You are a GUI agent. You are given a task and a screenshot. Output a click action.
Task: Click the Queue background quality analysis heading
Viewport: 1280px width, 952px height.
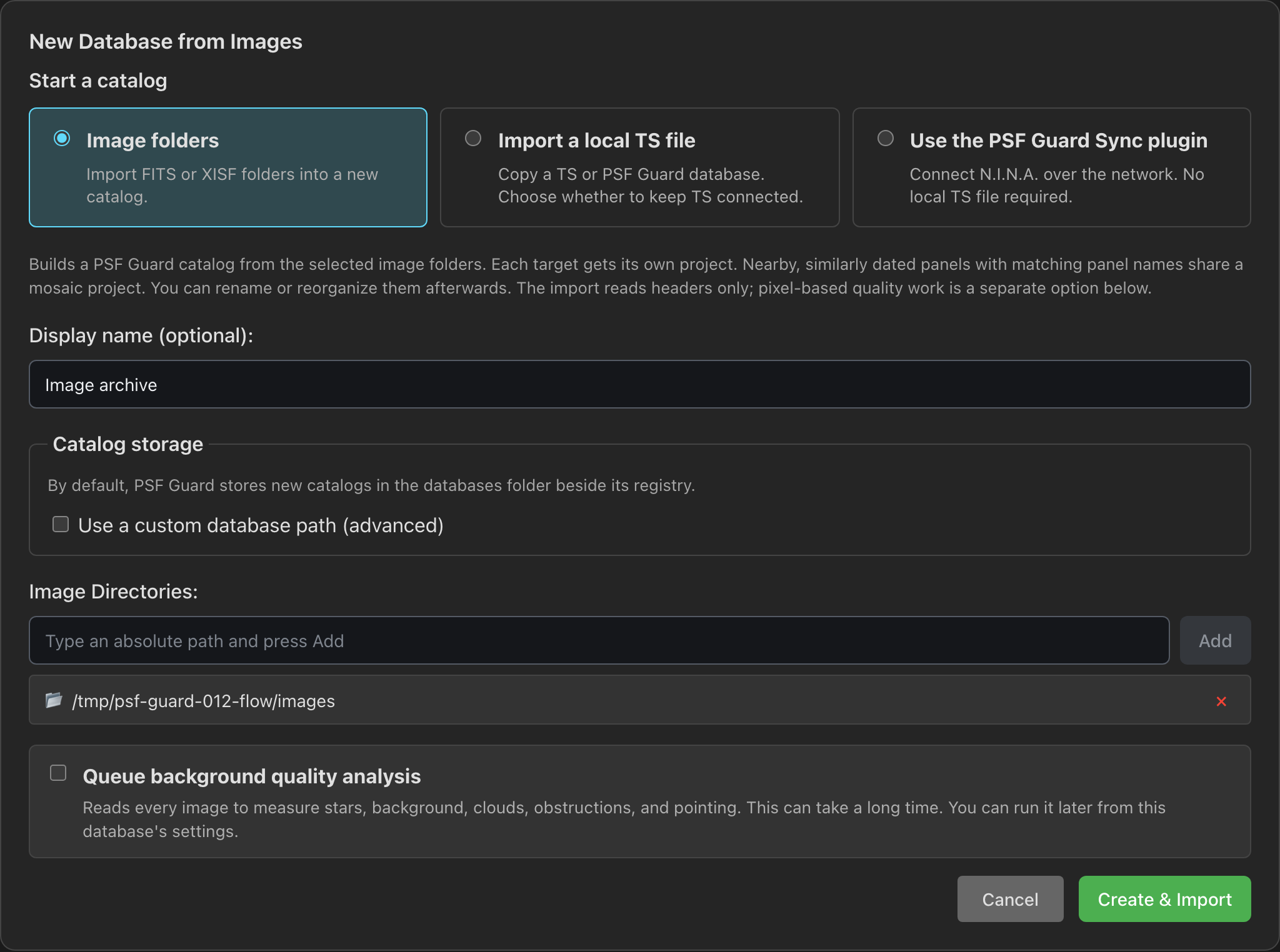pos(252,776)
